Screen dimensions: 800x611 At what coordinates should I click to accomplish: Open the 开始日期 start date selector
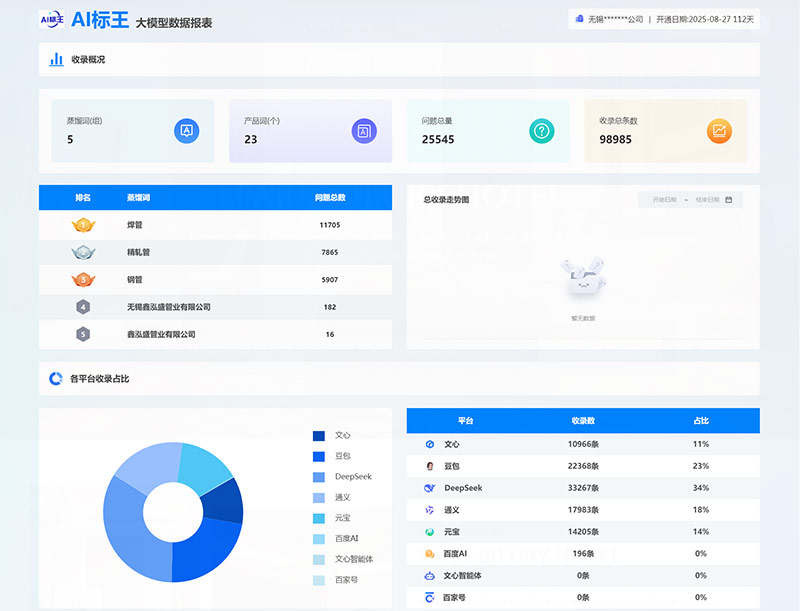click(x=664, y=200)
